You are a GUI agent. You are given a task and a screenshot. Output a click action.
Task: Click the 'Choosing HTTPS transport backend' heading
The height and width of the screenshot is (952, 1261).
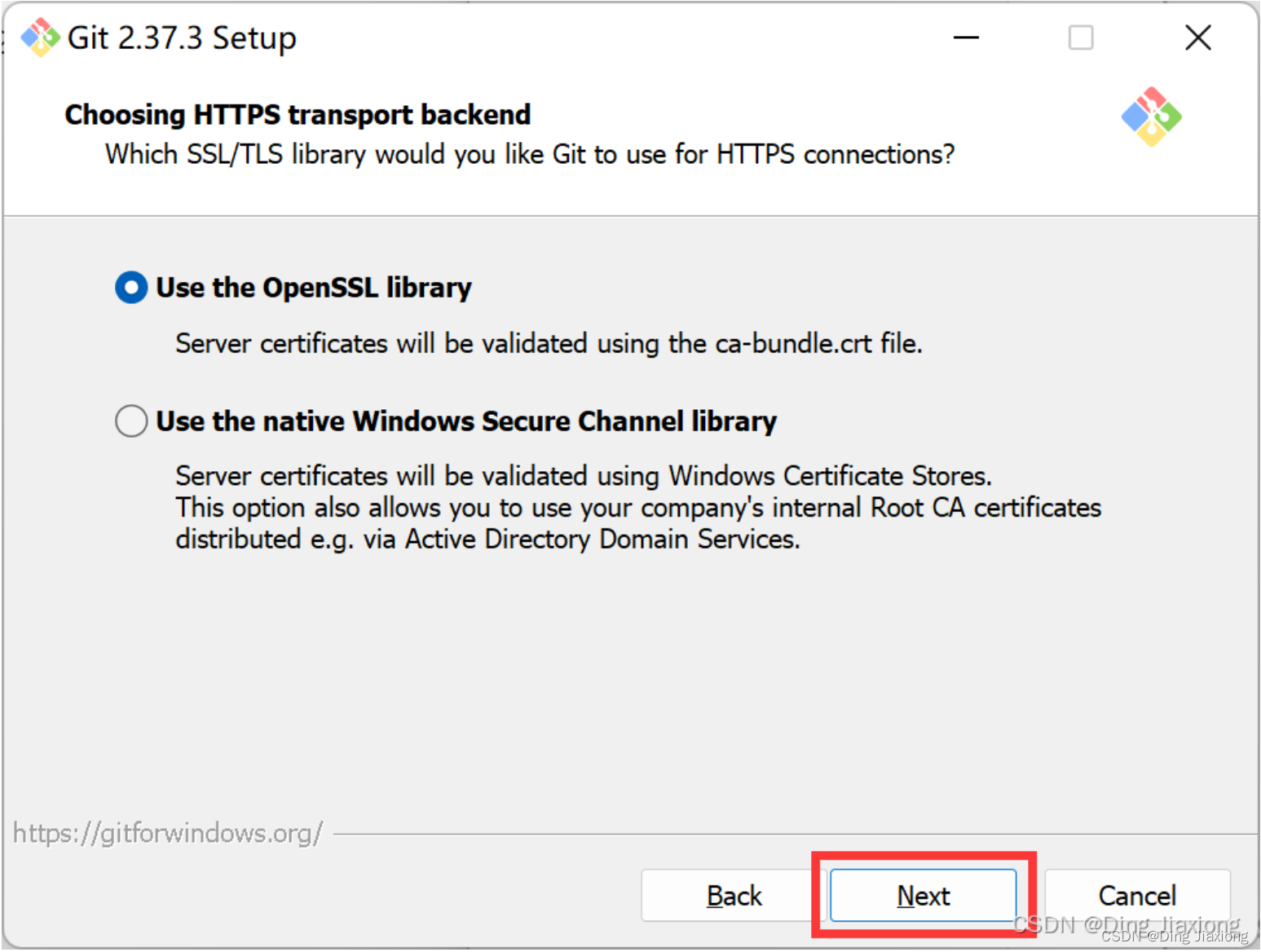click(298, 115)
